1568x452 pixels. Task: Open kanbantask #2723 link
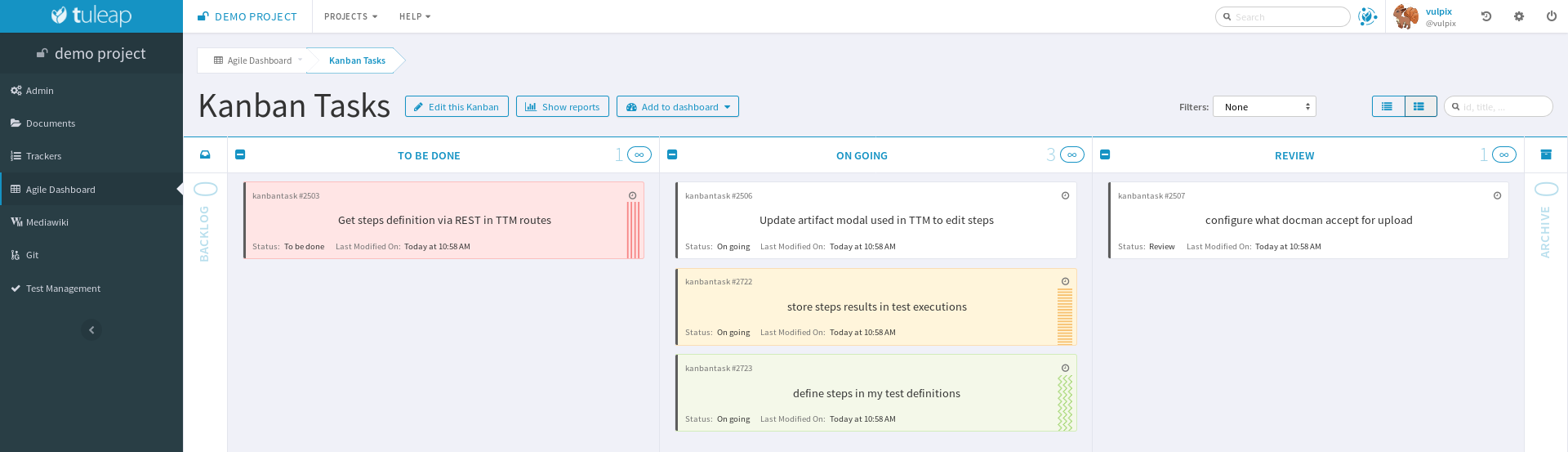point(719,369)
